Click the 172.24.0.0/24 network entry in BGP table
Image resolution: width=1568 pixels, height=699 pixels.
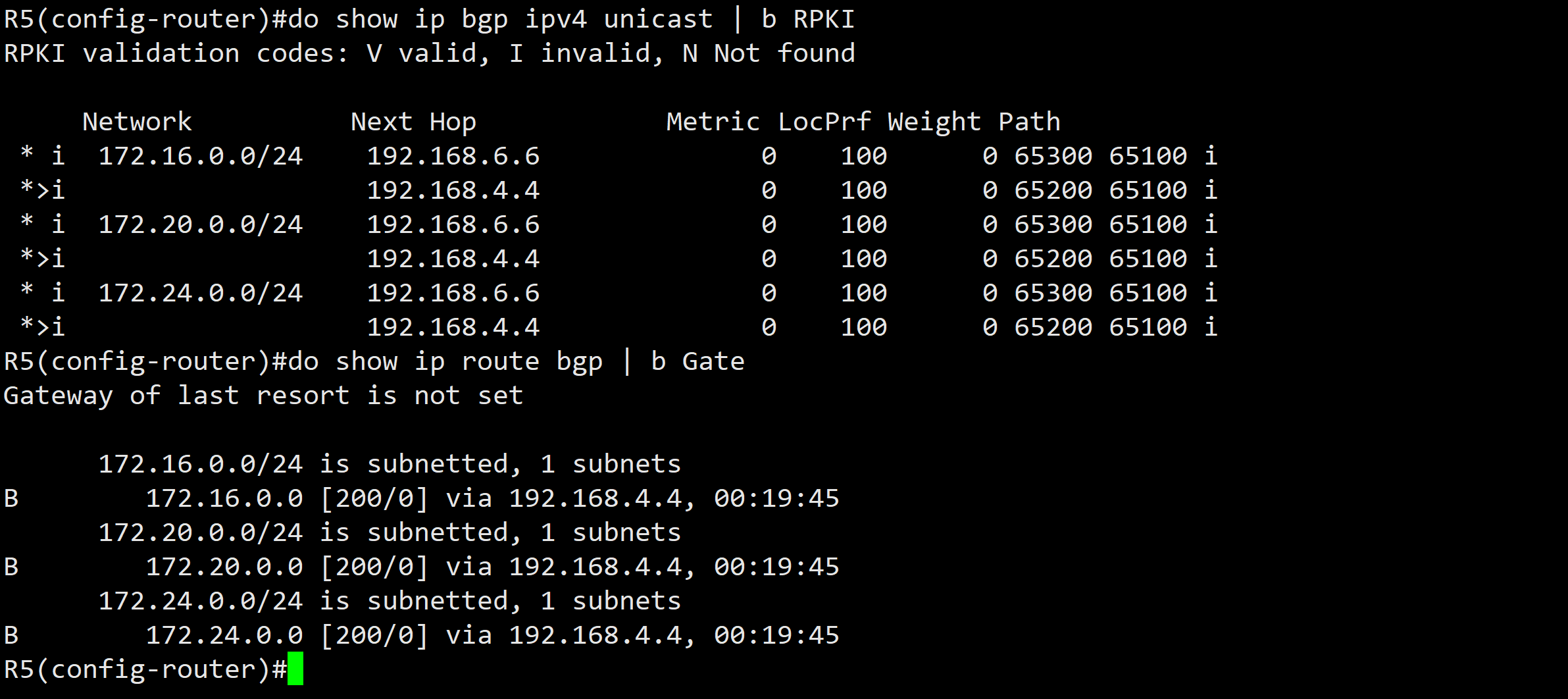pyautogui.click(x=201, y=294)
